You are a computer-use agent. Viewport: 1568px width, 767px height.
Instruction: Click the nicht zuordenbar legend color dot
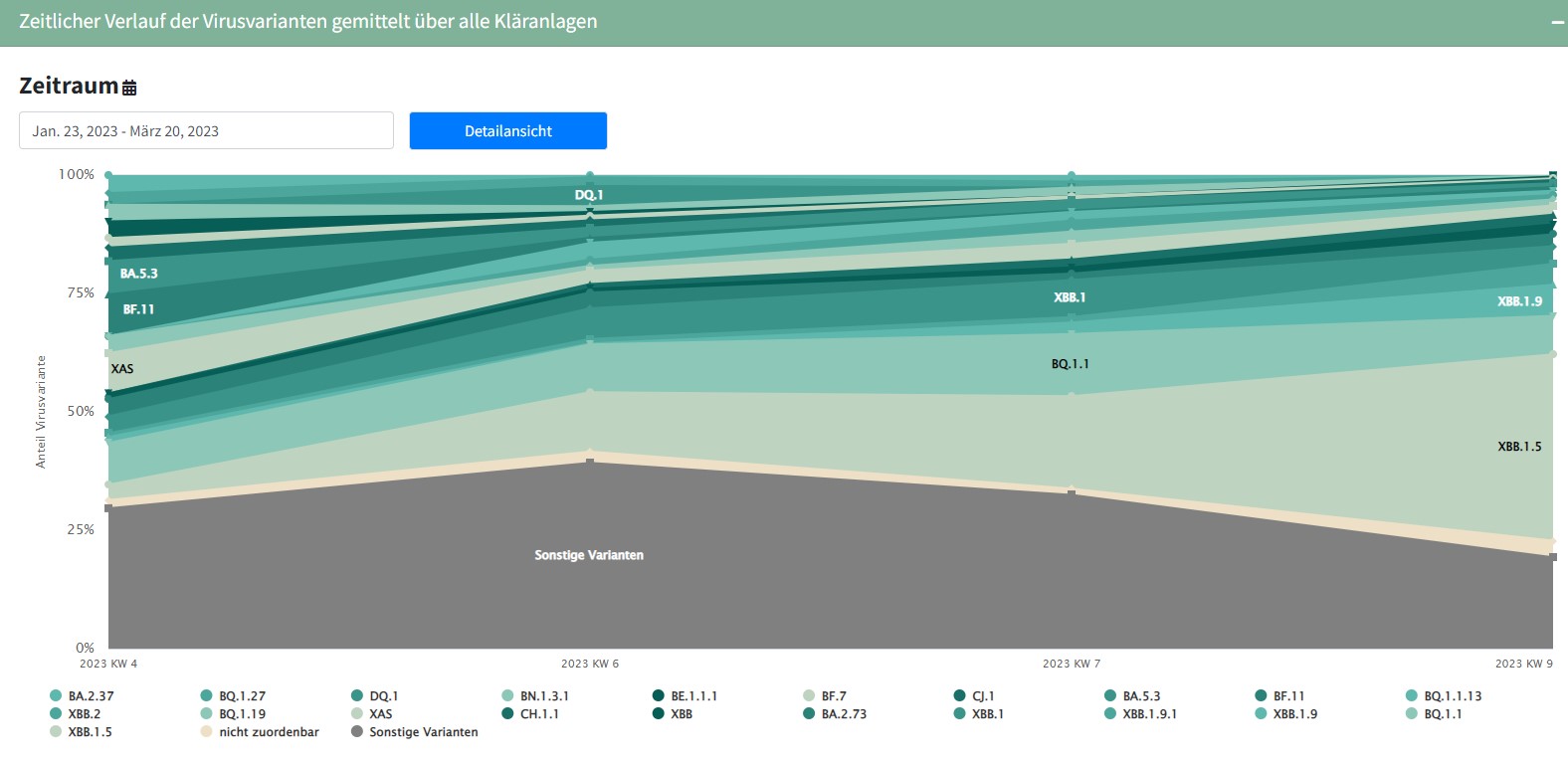coord(206,732)
